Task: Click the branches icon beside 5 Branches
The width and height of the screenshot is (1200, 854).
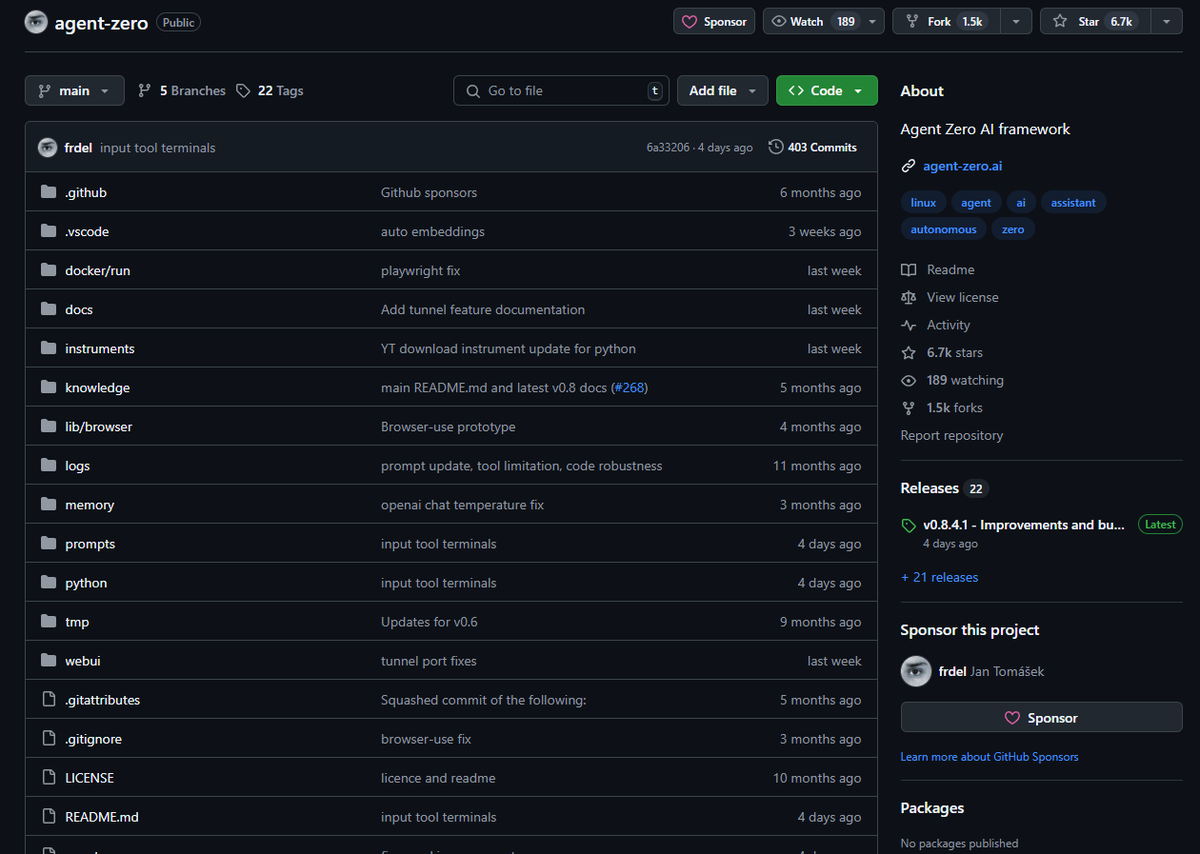Action: [x=145, y=91]
